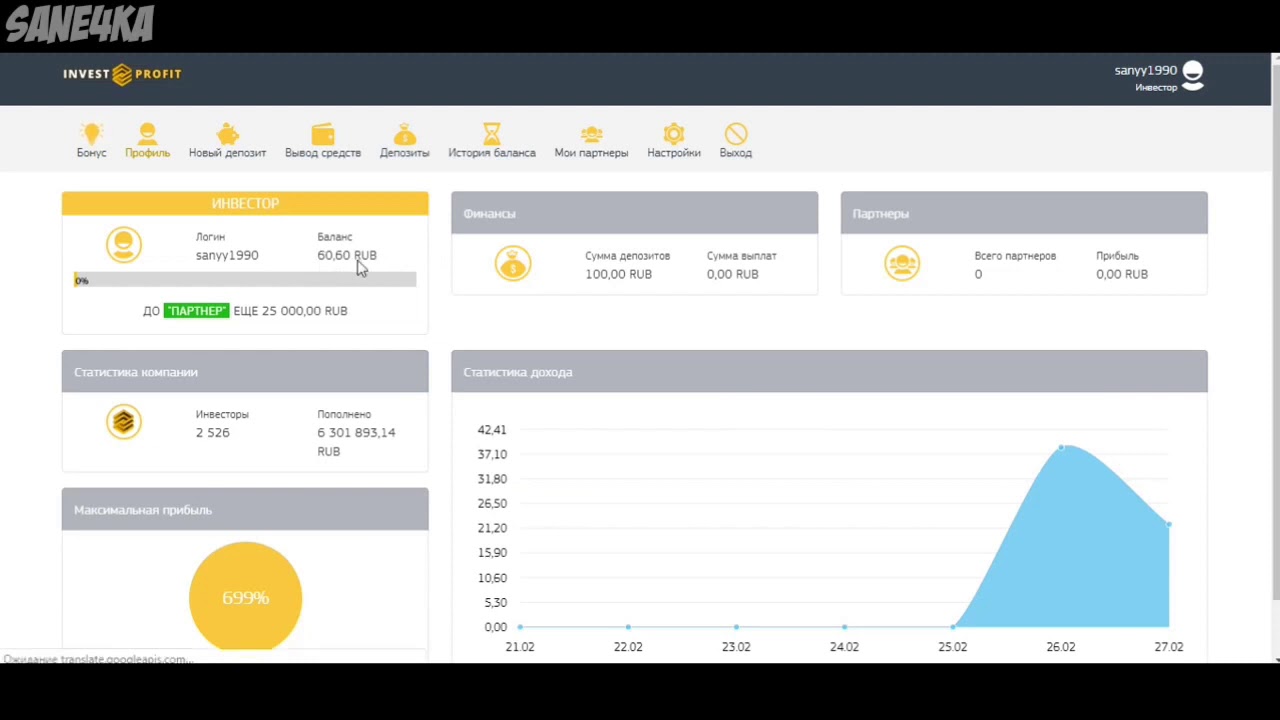Click the Прибыль value 0,00 RUB
The width and height of the screenshot is (1280, 720).
[1122, 274]
